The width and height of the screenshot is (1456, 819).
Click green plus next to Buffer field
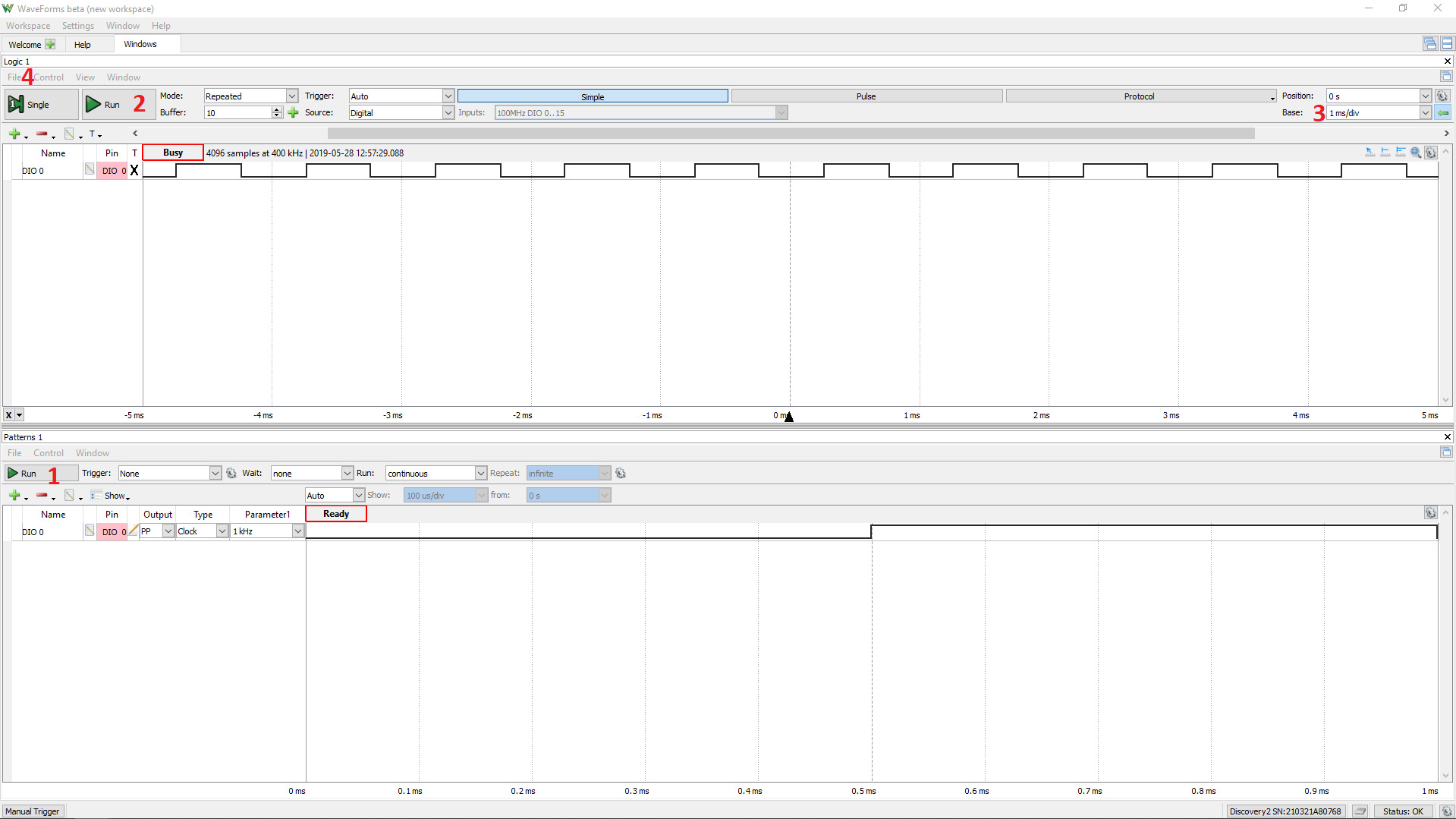point(294,113)
